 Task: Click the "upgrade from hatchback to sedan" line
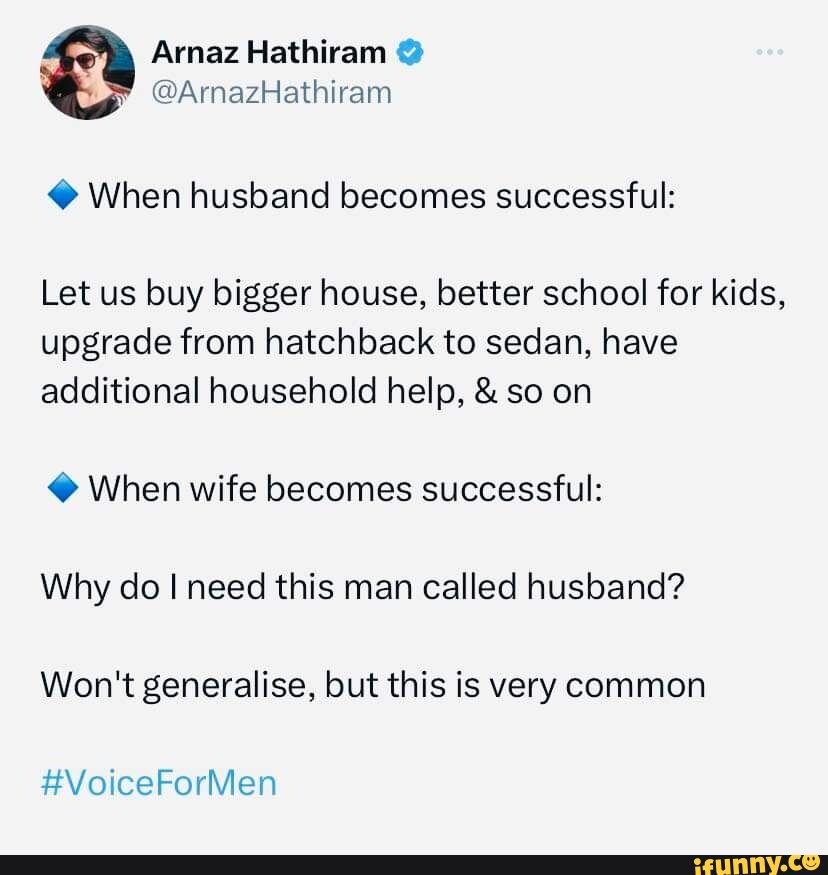click(359, 343)
